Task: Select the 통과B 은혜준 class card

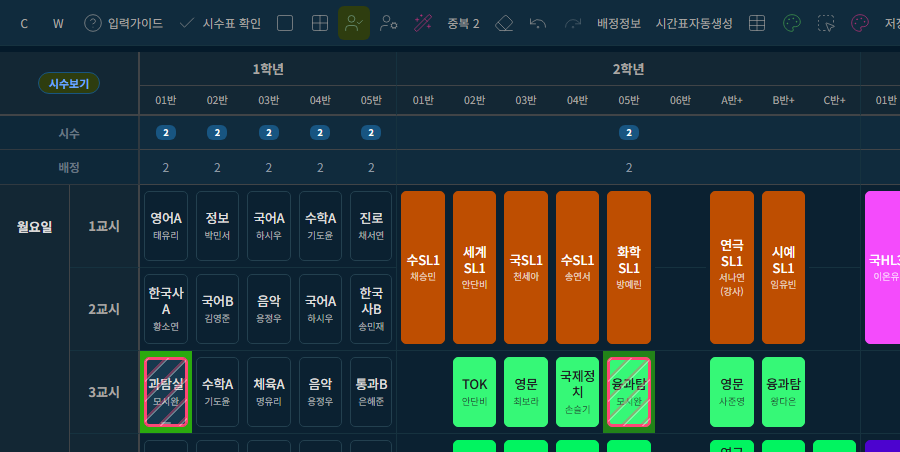Action: tap(371, 392)
